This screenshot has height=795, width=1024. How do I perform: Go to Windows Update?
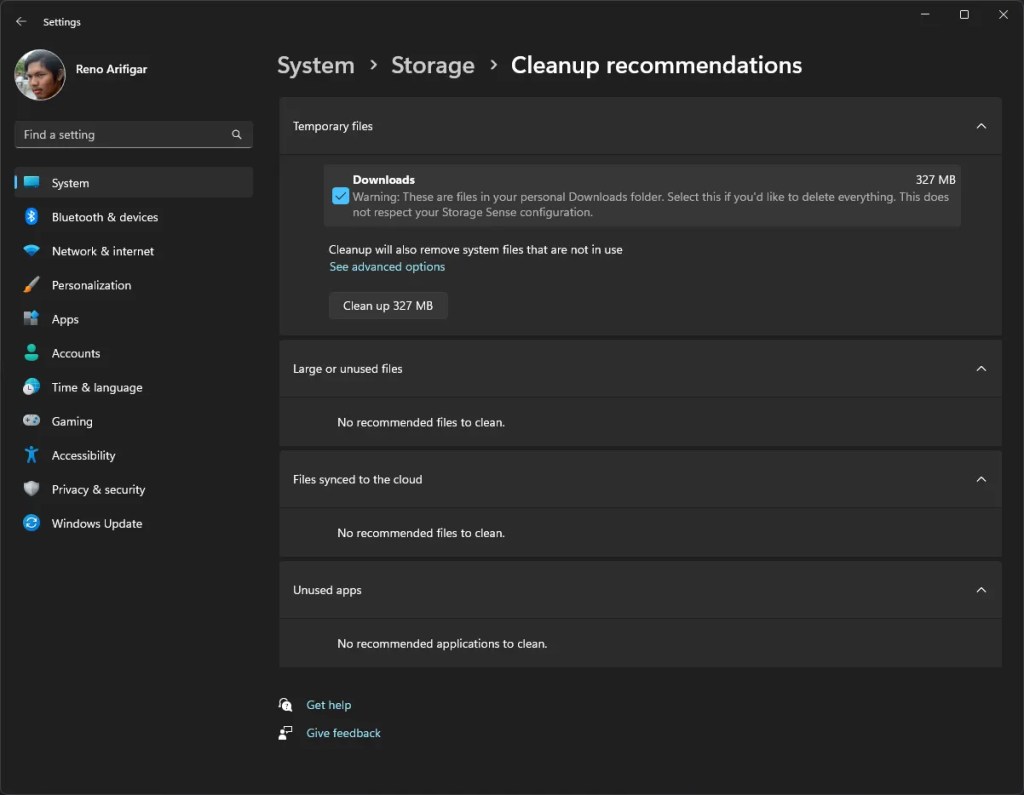point(96,523)
